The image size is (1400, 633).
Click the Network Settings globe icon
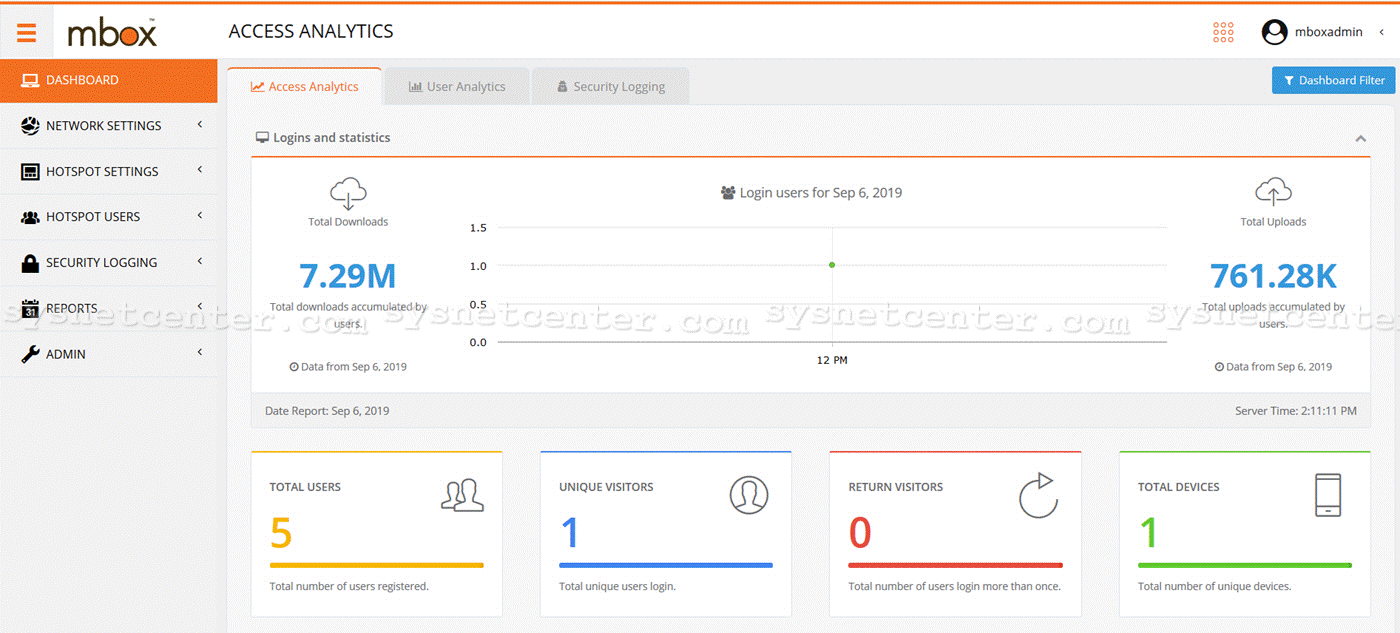point(30,126)
